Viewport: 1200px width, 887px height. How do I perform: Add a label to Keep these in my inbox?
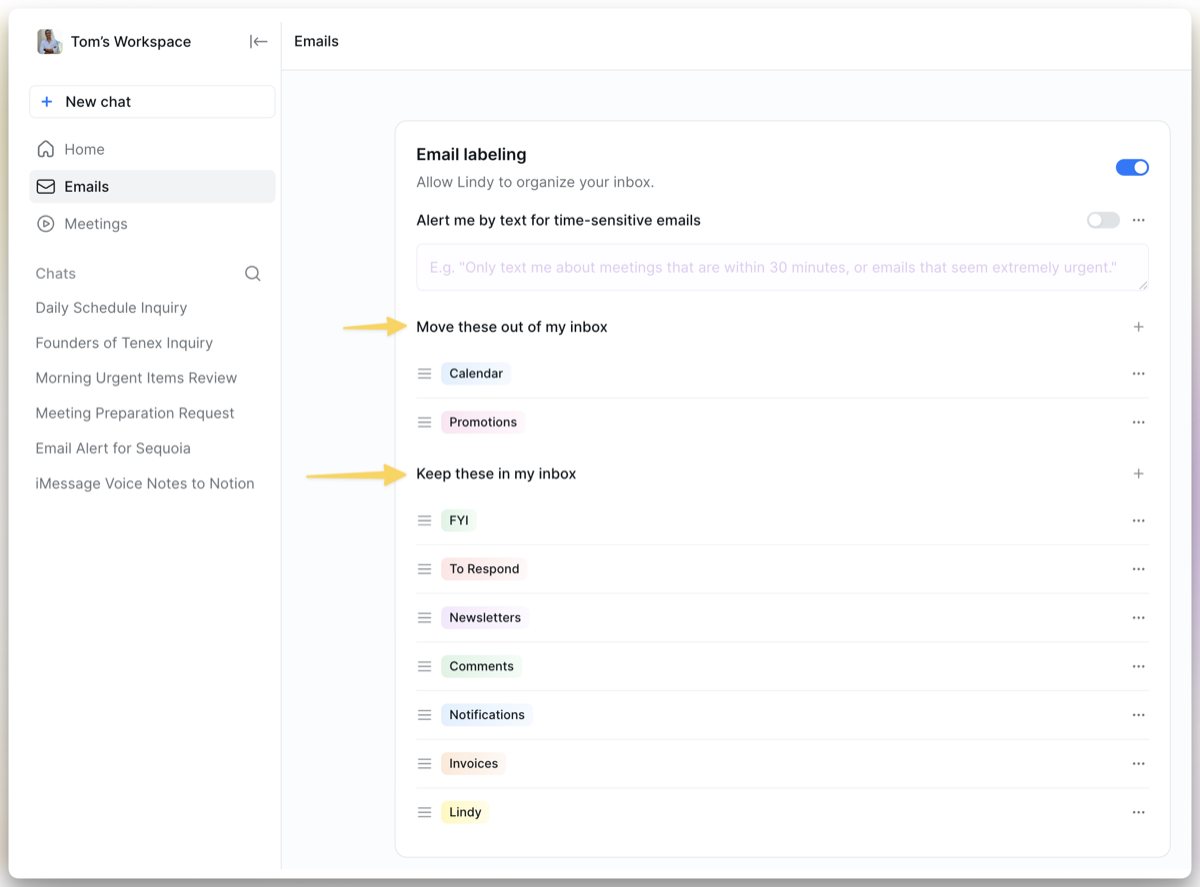(x=1138, y=473)
